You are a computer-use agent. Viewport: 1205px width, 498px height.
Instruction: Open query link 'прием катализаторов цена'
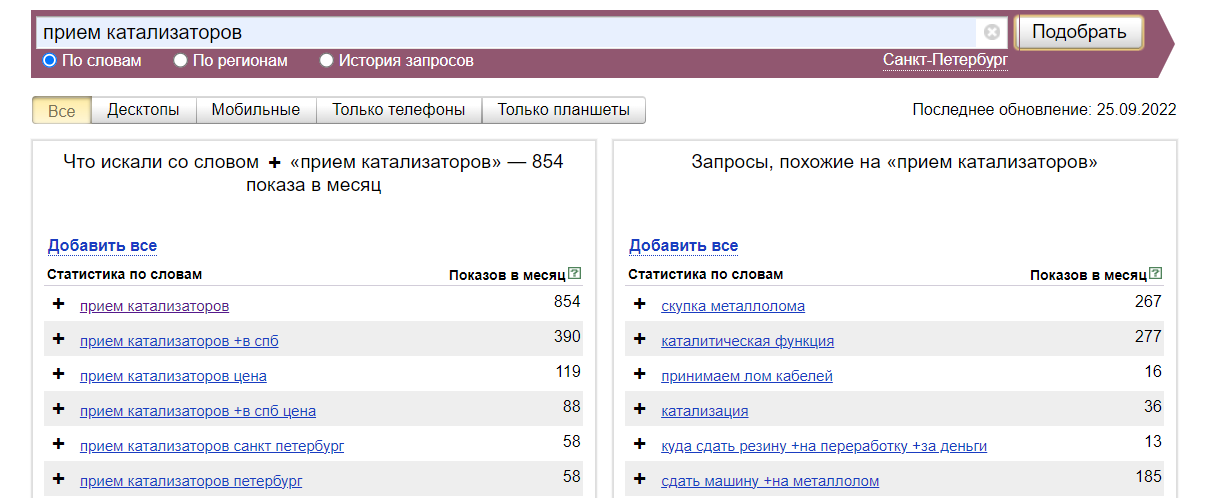173,376
